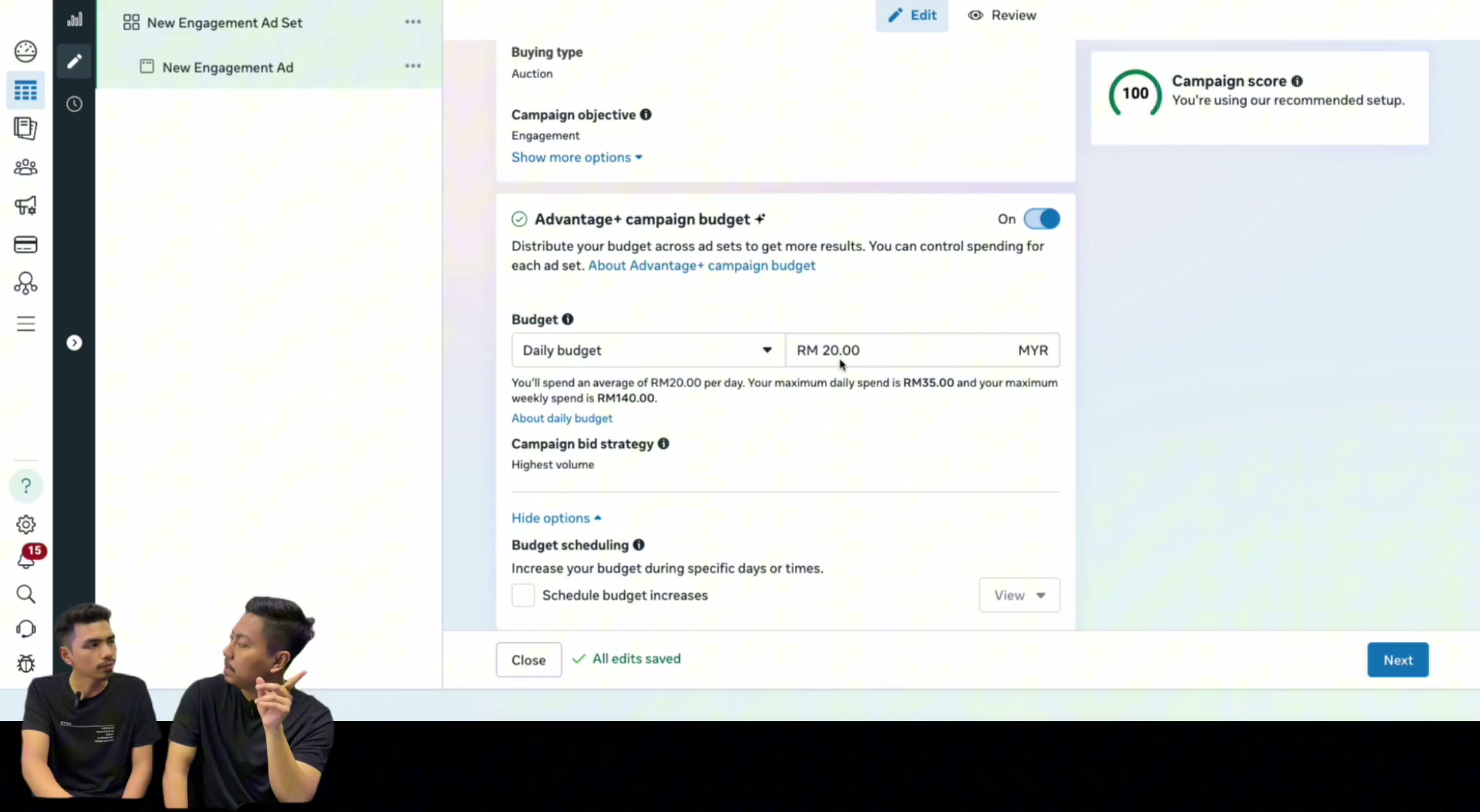Click Campaign bid strategy info icon
This screenshot has width=1480, height=812.
click(663, 444)
